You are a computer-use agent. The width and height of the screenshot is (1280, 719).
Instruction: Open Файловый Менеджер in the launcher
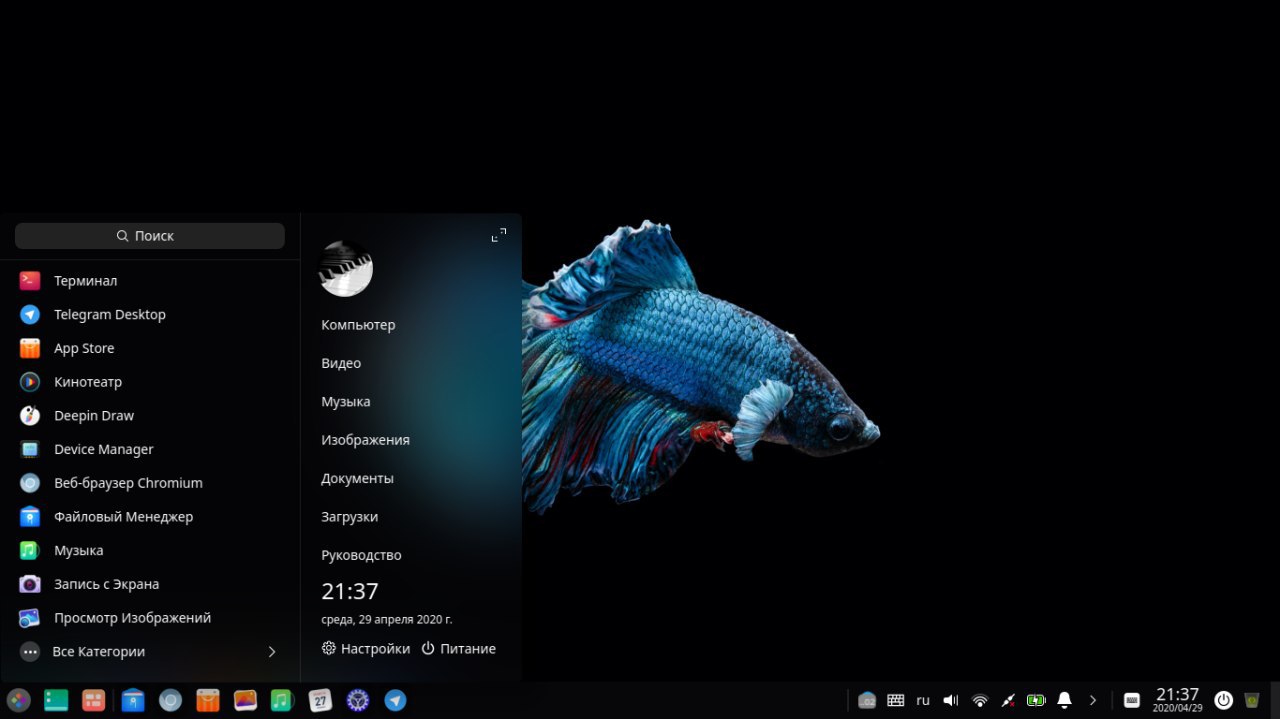click(150, 517)
